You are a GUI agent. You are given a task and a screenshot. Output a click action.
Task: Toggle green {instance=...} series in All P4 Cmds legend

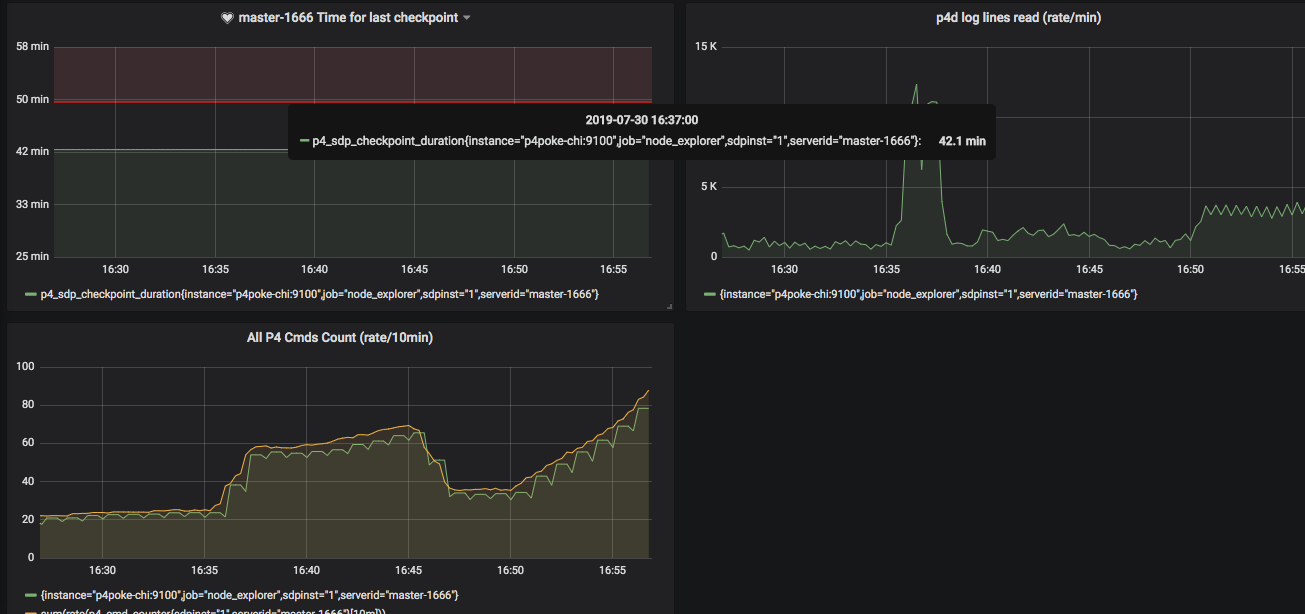(249, 595)
